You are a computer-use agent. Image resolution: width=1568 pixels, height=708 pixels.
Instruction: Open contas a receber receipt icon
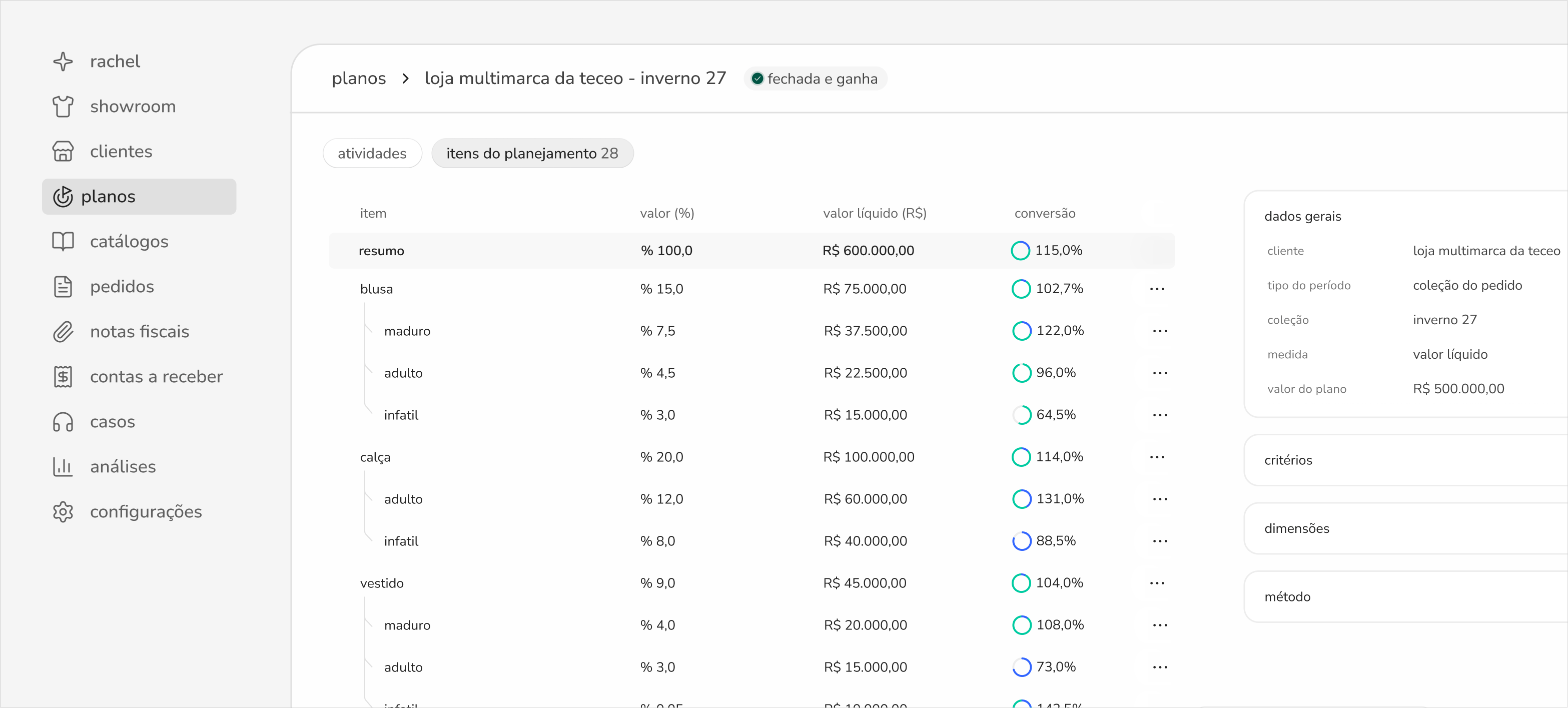point(63,377)
